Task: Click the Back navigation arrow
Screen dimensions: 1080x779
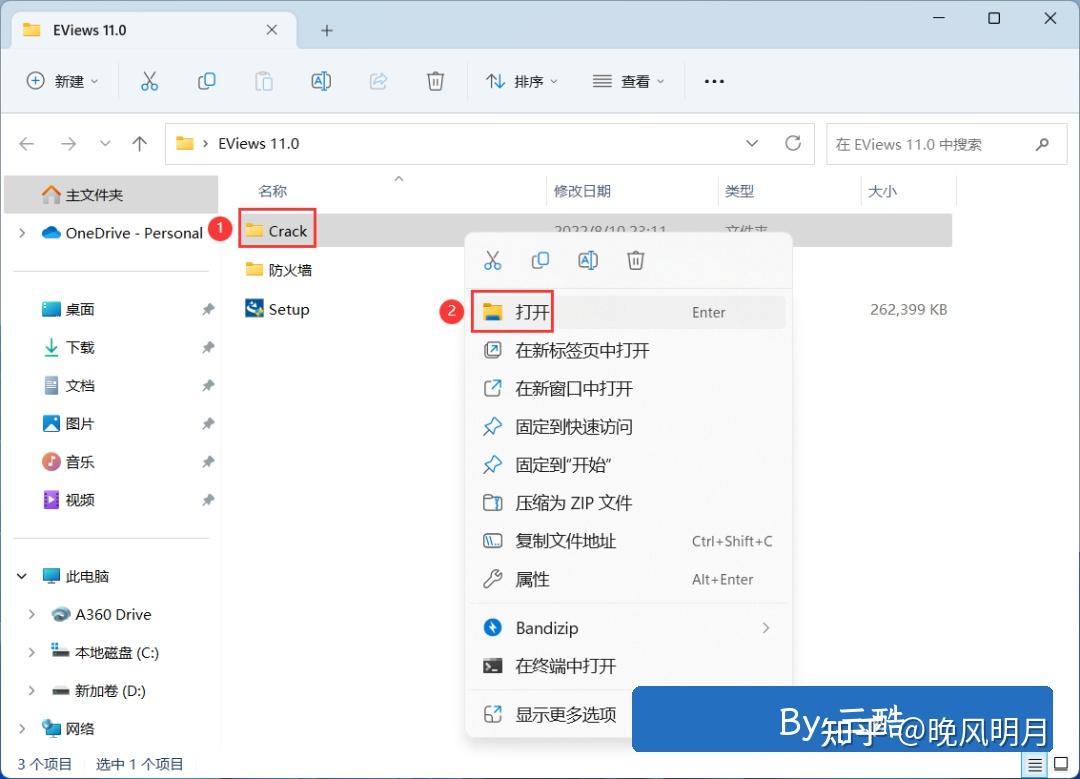Action: 26,143
